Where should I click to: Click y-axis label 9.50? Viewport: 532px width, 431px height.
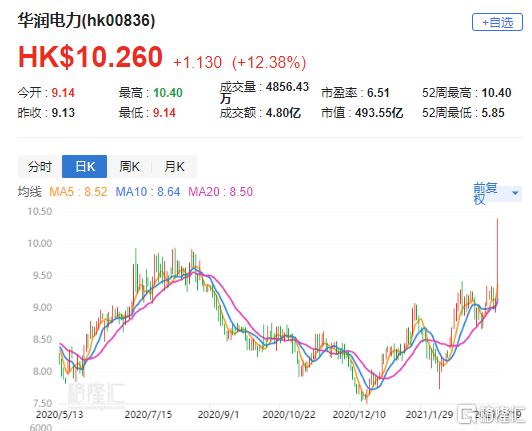click(x=42, y=275)
